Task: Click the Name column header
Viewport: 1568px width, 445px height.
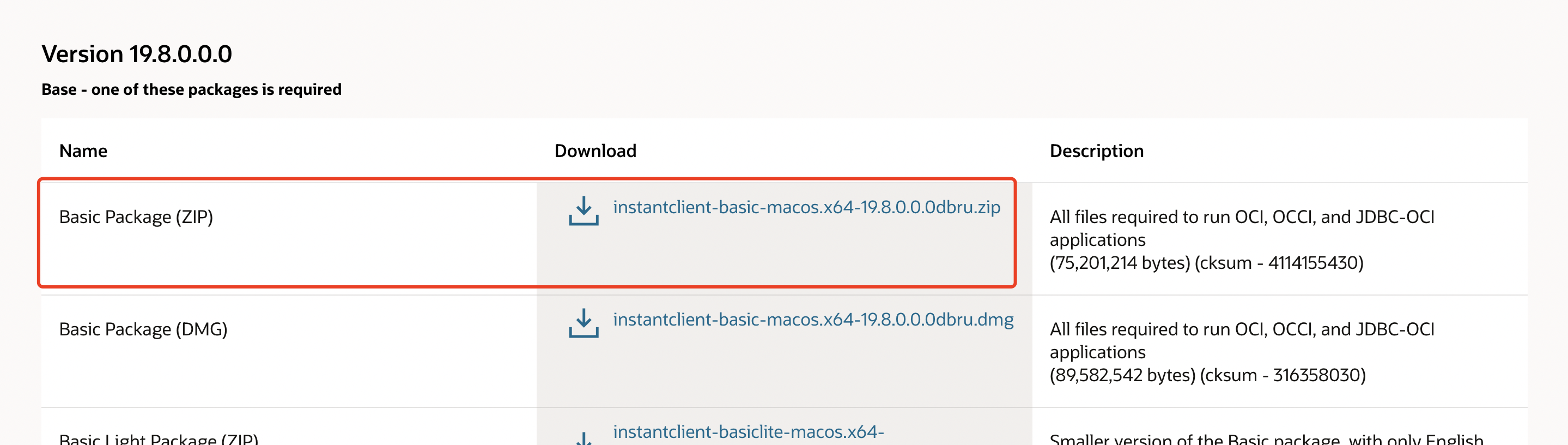Action: 83,151
